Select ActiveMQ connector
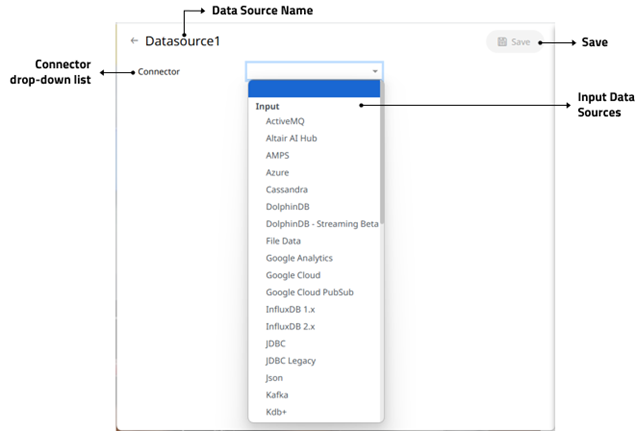Image resolution: width=635 pixels, height=431 pixels. tap(285, 121)
